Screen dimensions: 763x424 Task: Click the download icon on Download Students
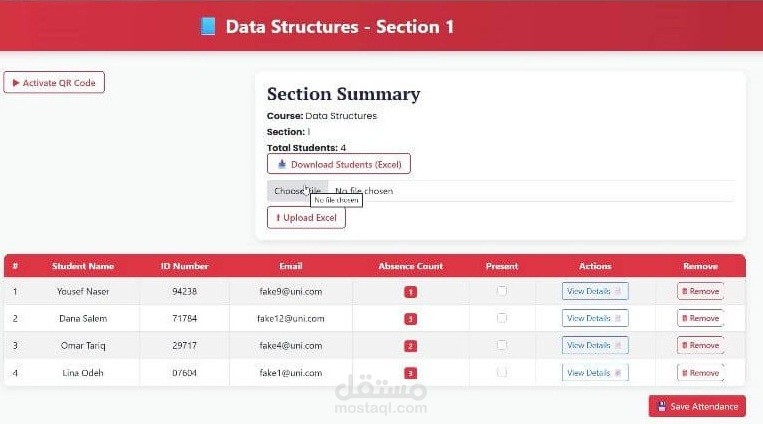[x=282, y=164]
